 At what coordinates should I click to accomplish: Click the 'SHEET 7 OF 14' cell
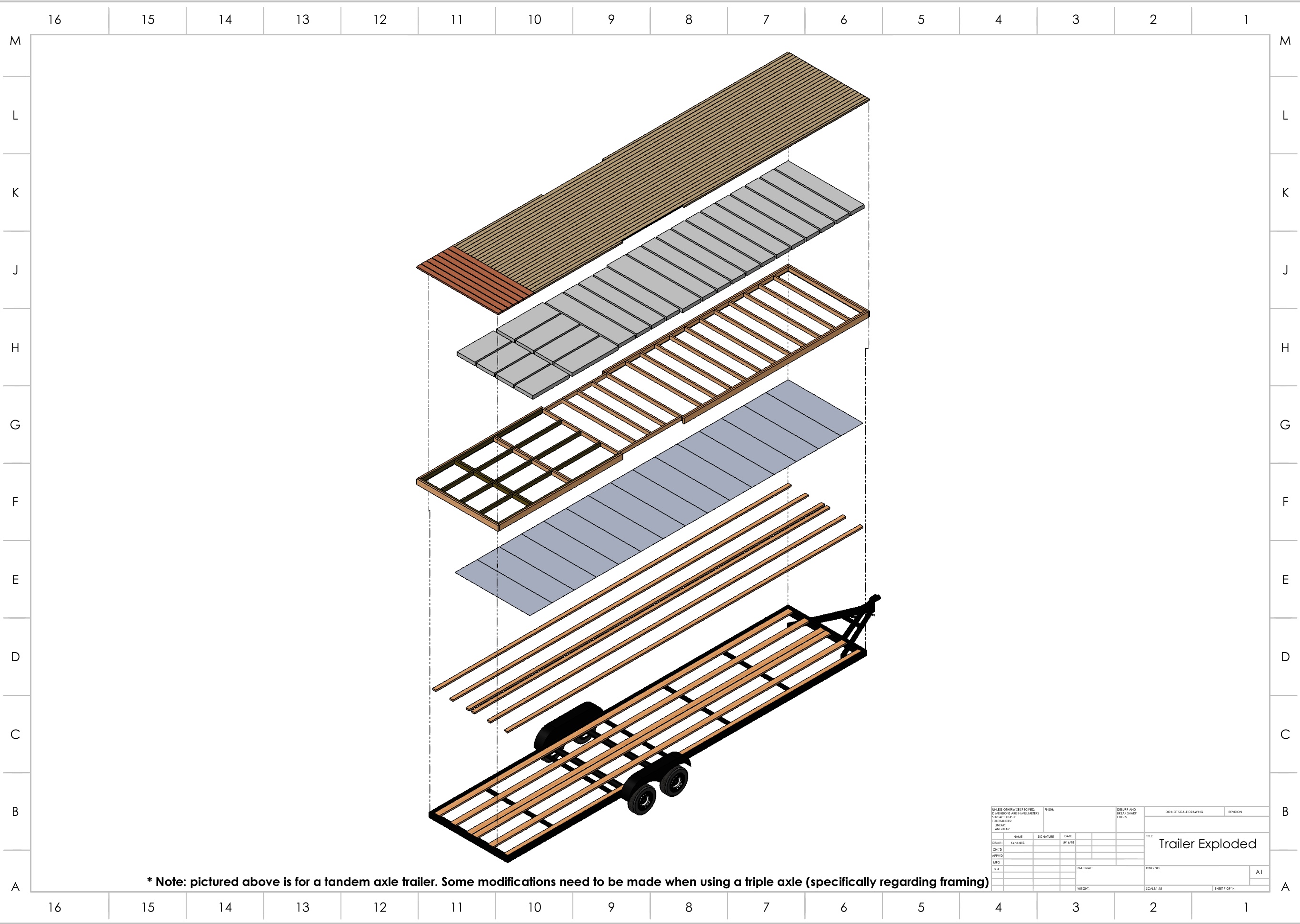pos(1224,888)
